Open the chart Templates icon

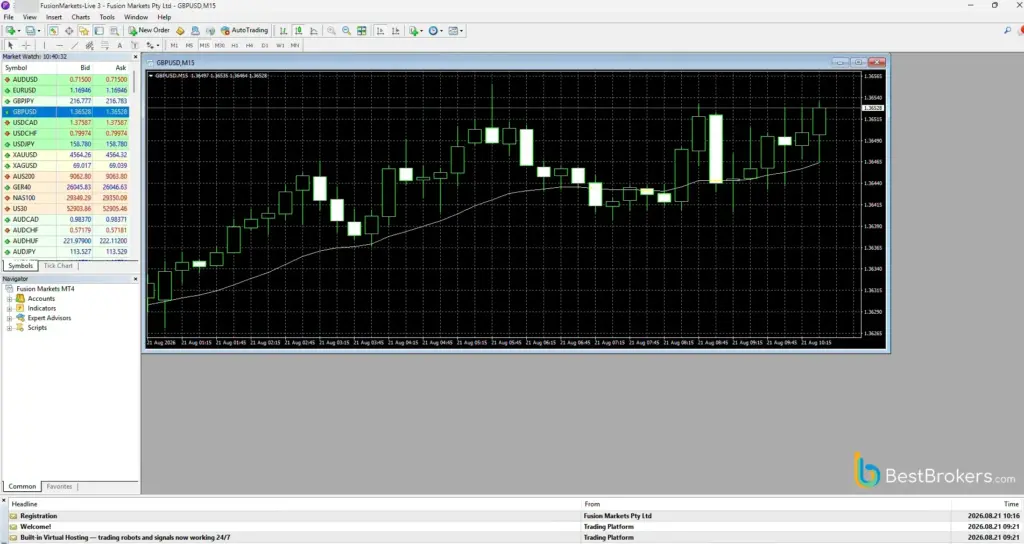[453, 31]
